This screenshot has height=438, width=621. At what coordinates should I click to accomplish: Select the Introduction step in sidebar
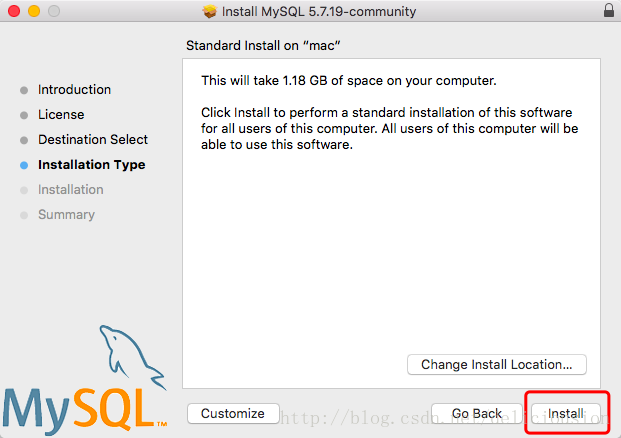[x=74, y=90]
